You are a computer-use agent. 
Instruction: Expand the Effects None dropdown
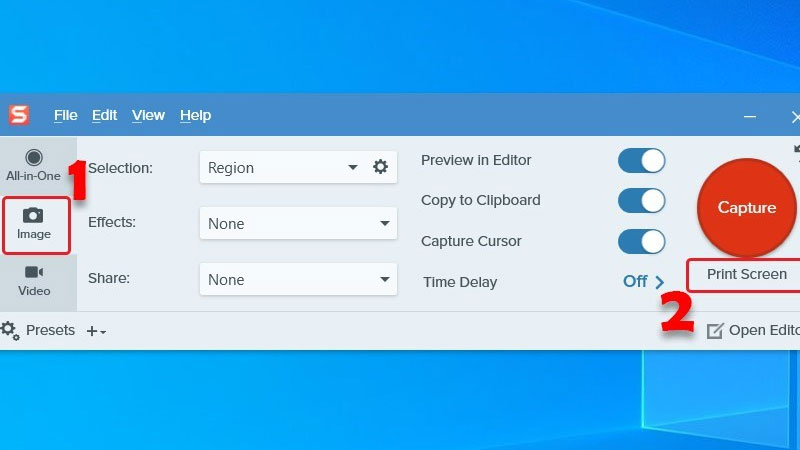click(298, 223)
